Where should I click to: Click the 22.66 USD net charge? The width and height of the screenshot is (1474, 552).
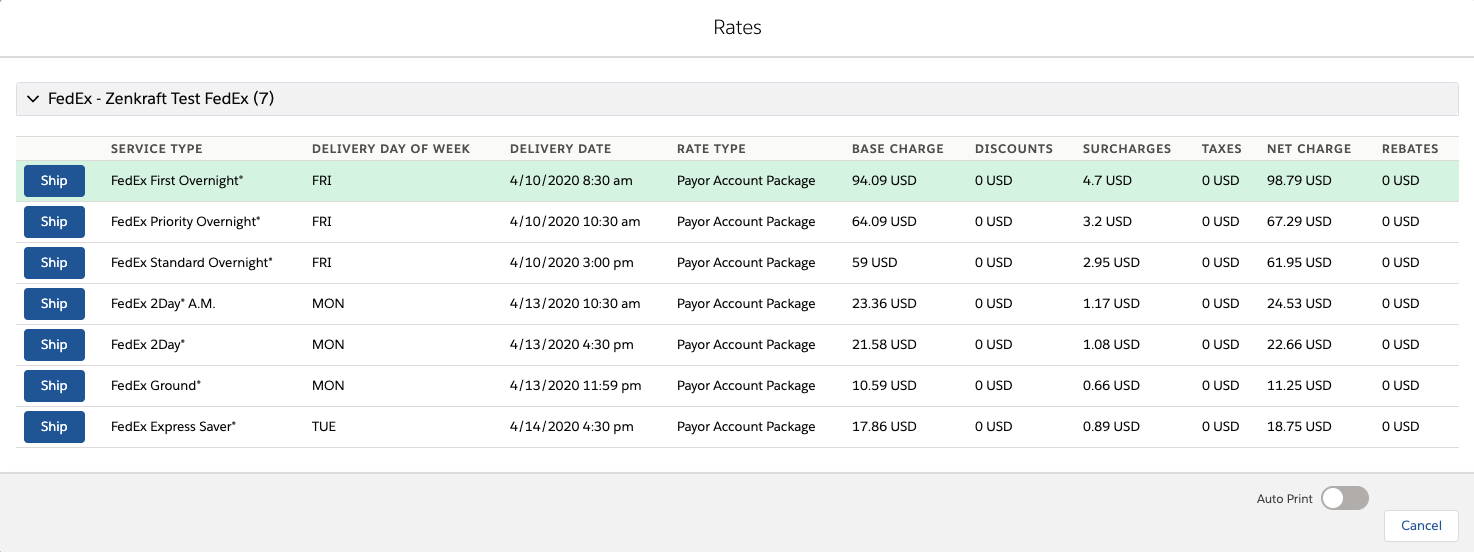[x=1299, y=345]
